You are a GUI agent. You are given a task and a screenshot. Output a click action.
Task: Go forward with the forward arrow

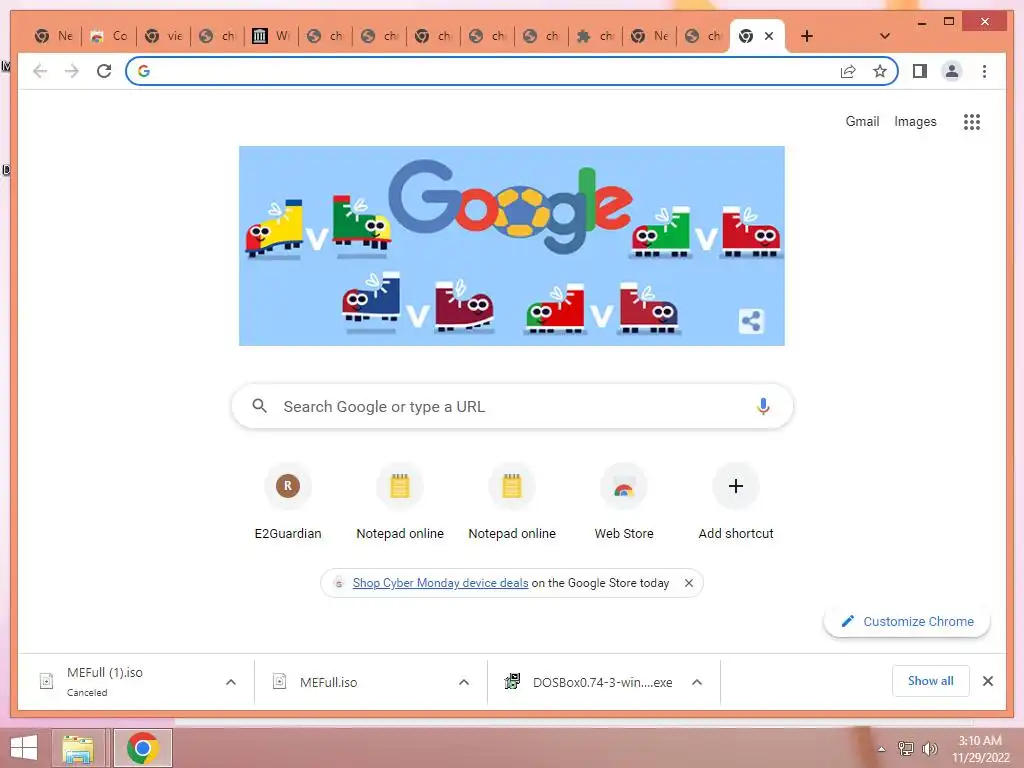click(x=72, y=71)
